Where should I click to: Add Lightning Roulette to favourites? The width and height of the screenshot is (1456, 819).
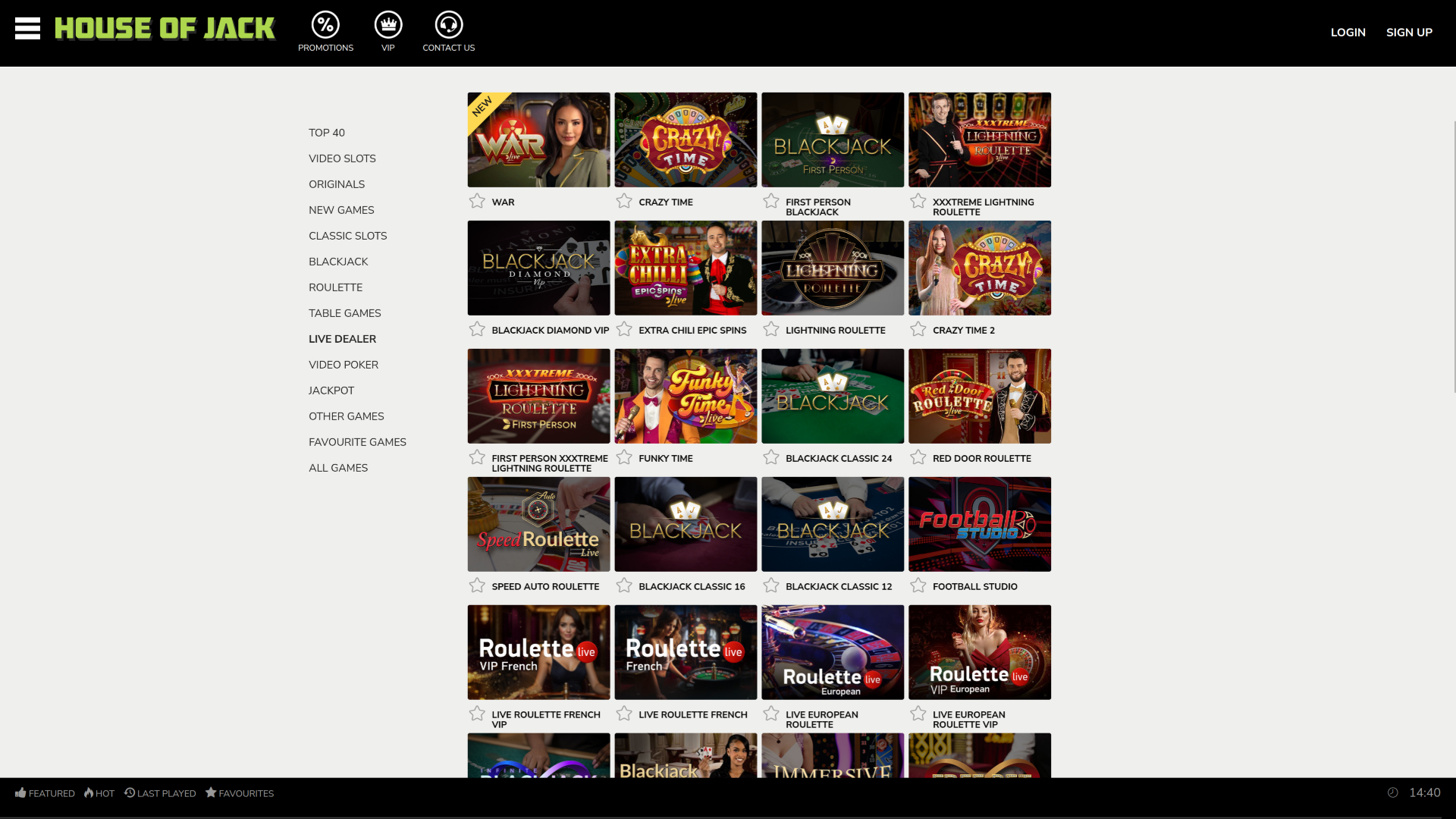pyautogui.click(x=772, y=329)
